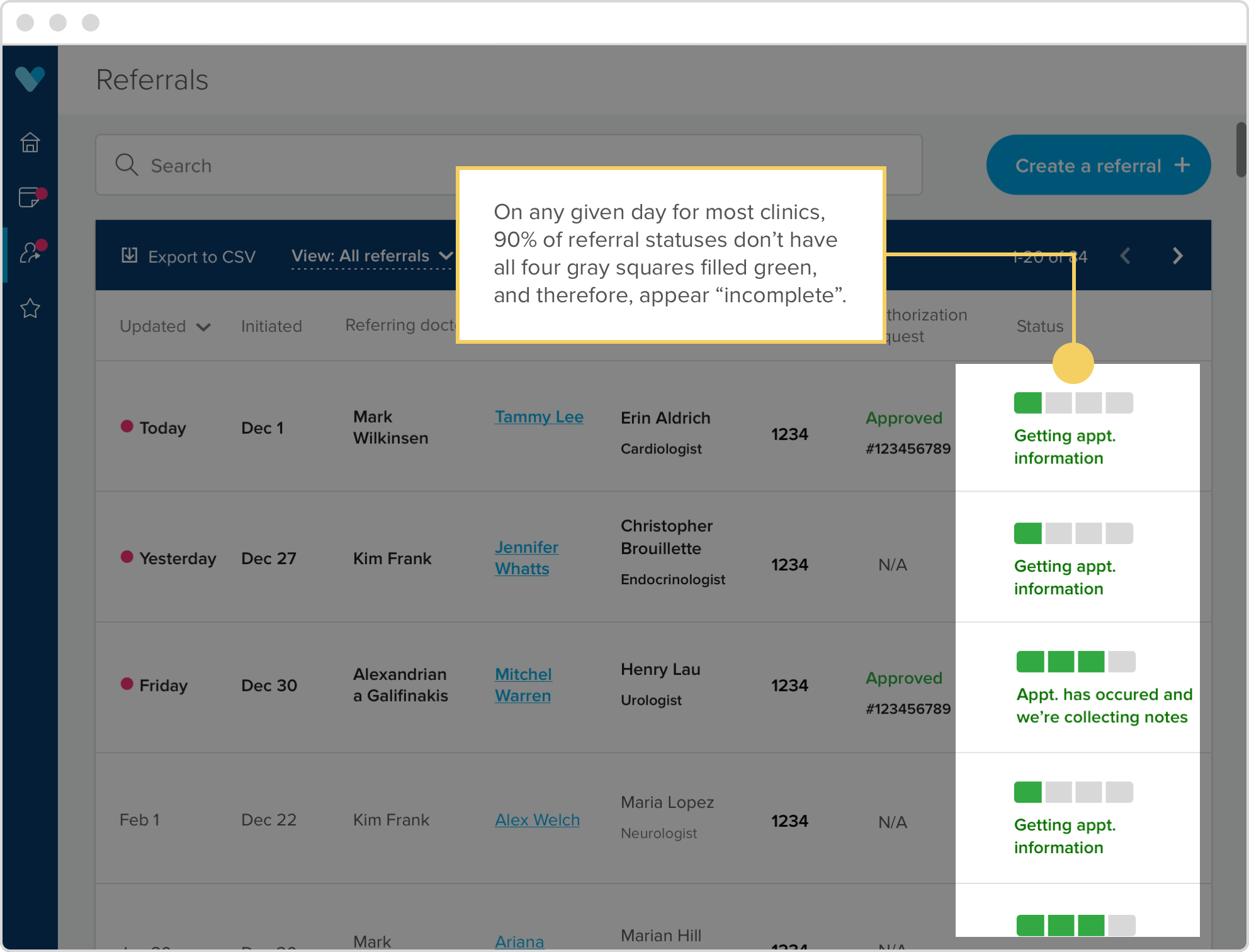Go to next page arrow

tap(1177, 256)
